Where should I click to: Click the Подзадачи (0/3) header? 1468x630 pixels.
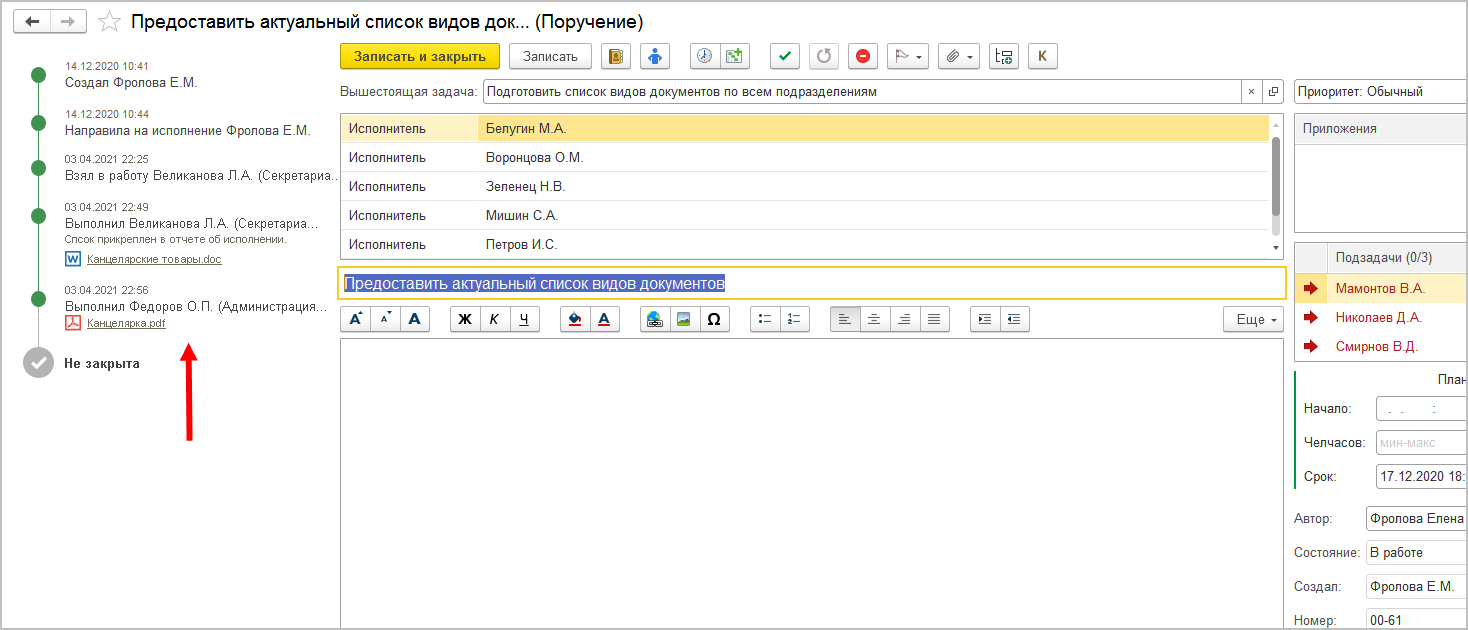pyautogui.click(x=1396, y=258)
